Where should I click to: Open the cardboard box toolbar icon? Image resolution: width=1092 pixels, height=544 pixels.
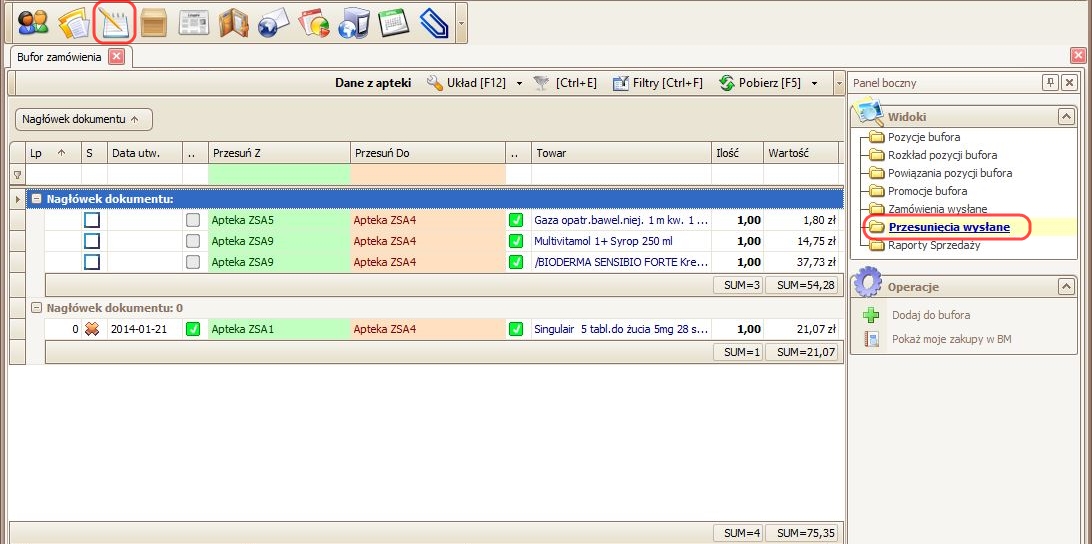[x=154, y=22]
